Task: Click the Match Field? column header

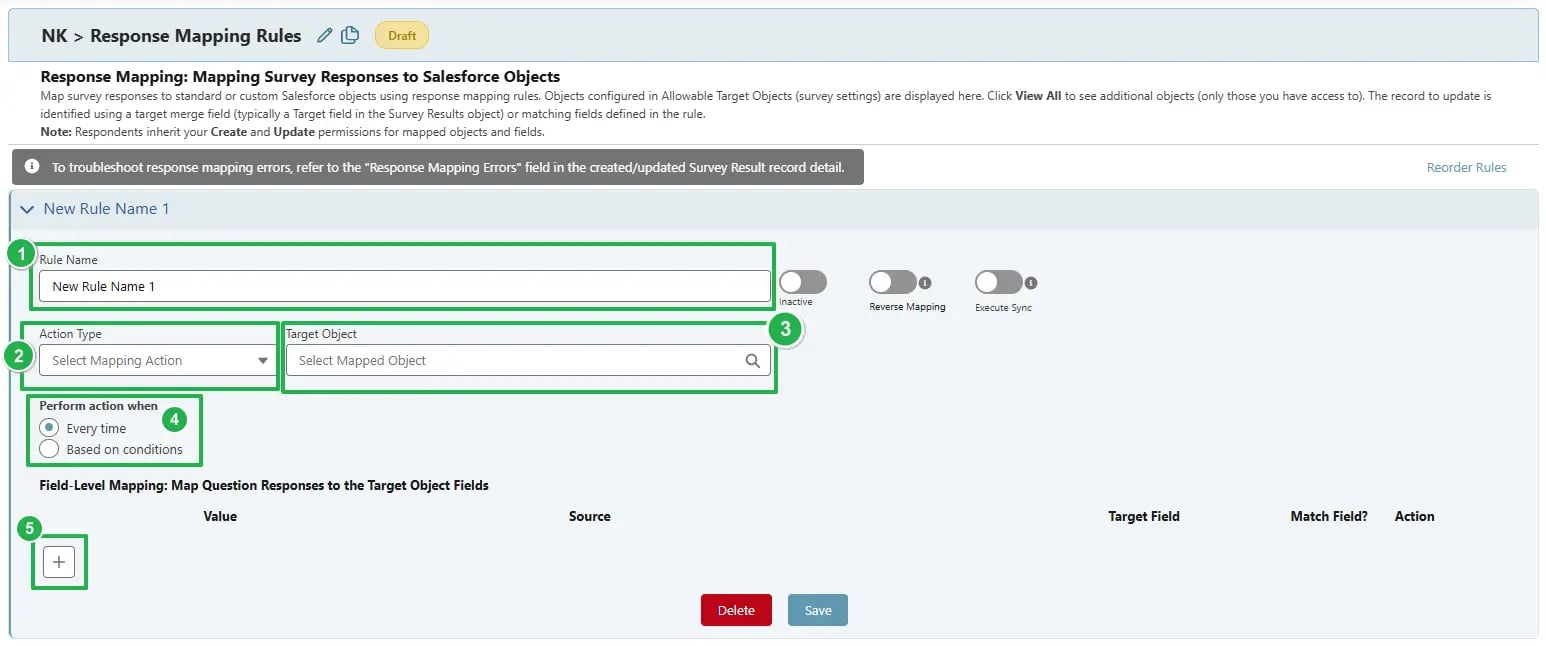Action: (x=1329, y=517)
